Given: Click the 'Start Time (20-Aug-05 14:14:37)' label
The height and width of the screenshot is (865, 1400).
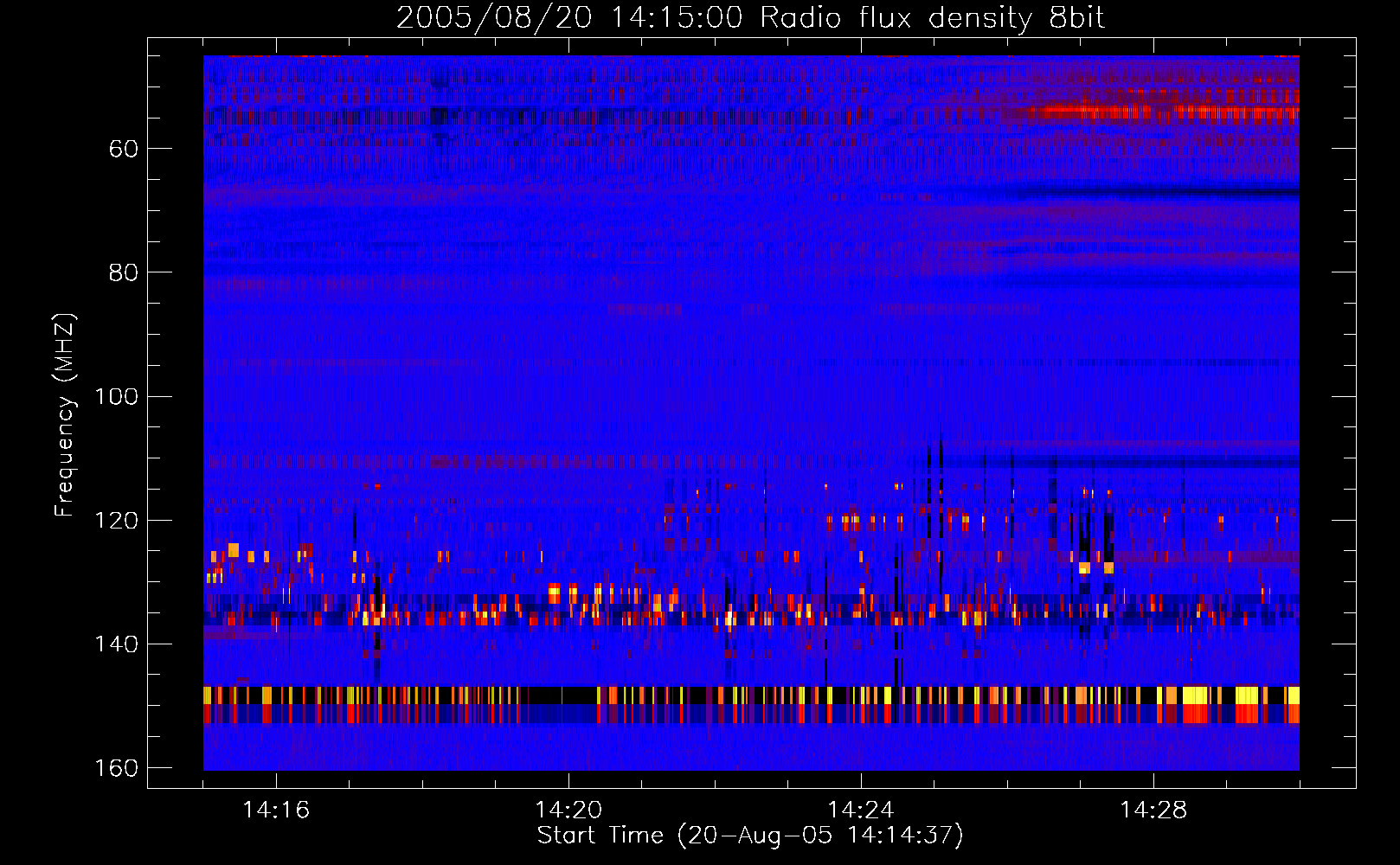Looking at the screenshot, I should [750, 836].
